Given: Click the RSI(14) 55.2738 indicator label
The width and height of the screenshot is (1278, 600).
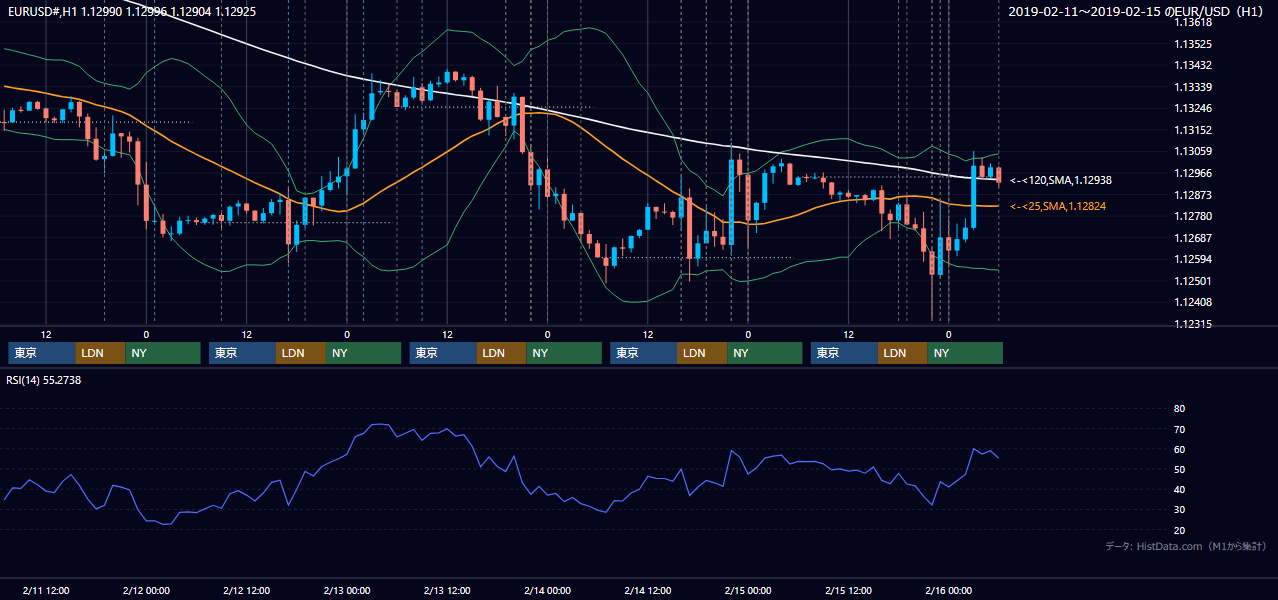Looking at the screenshot, I should click(x=44, y=380).
